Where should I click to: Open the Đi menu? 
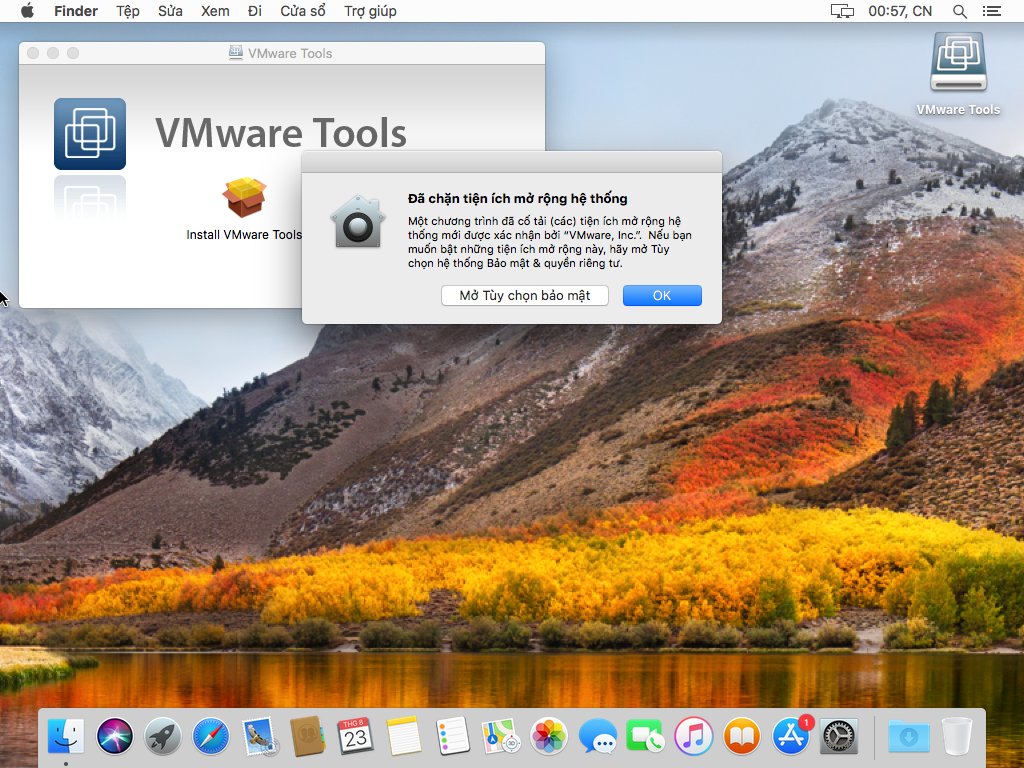[x=255, y=11]
